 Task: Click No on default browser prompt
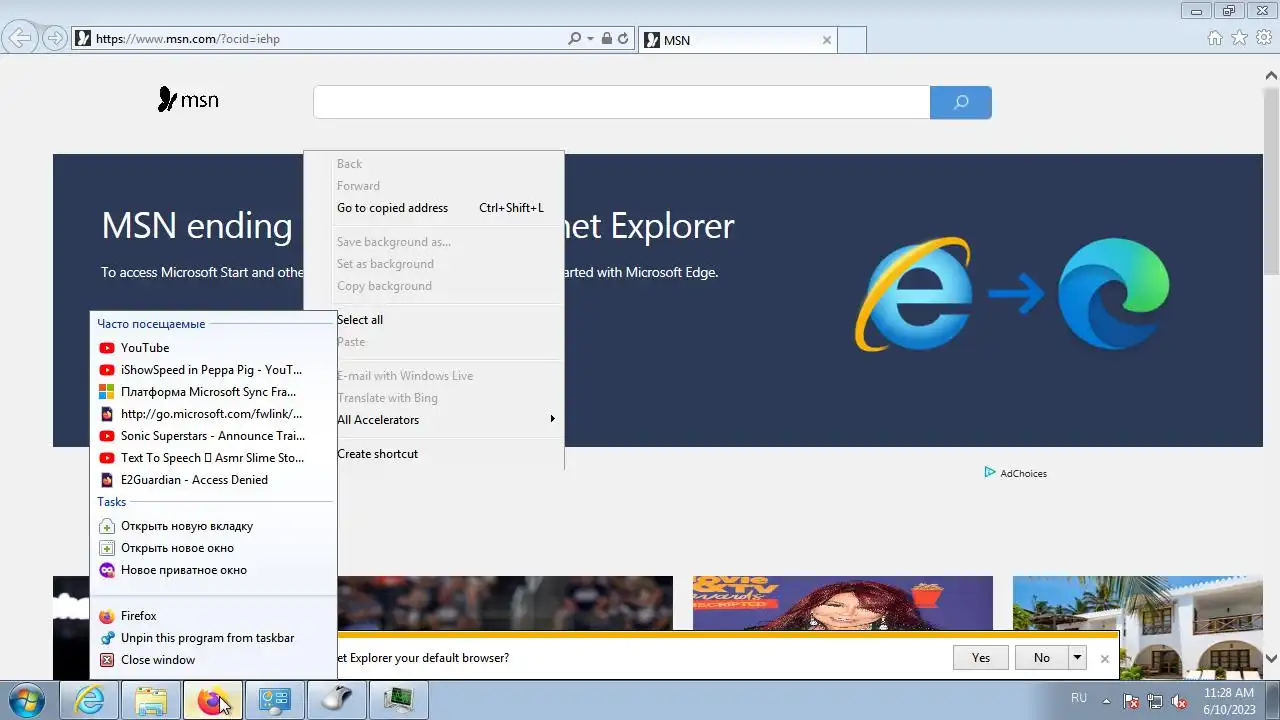[1041, 658]
